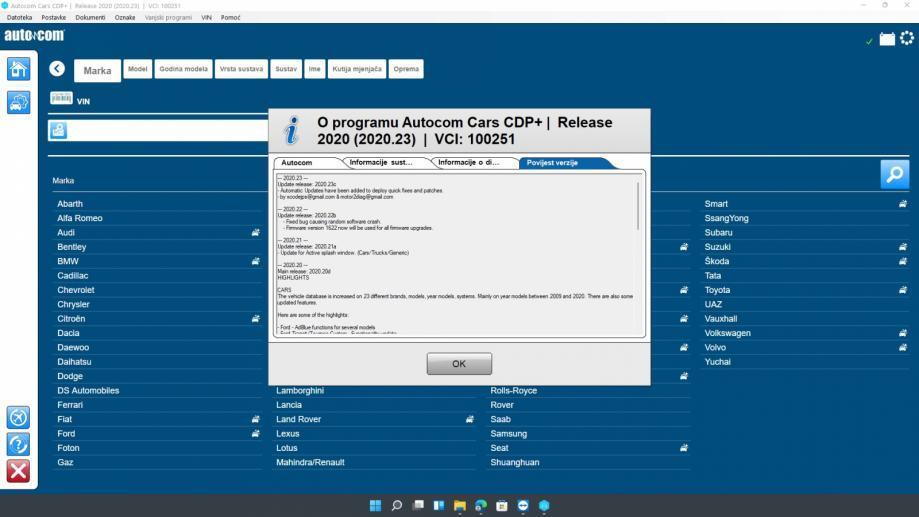
Task: Open the vehicle diagnostics car icon
Action: click(x=18, y=101)
